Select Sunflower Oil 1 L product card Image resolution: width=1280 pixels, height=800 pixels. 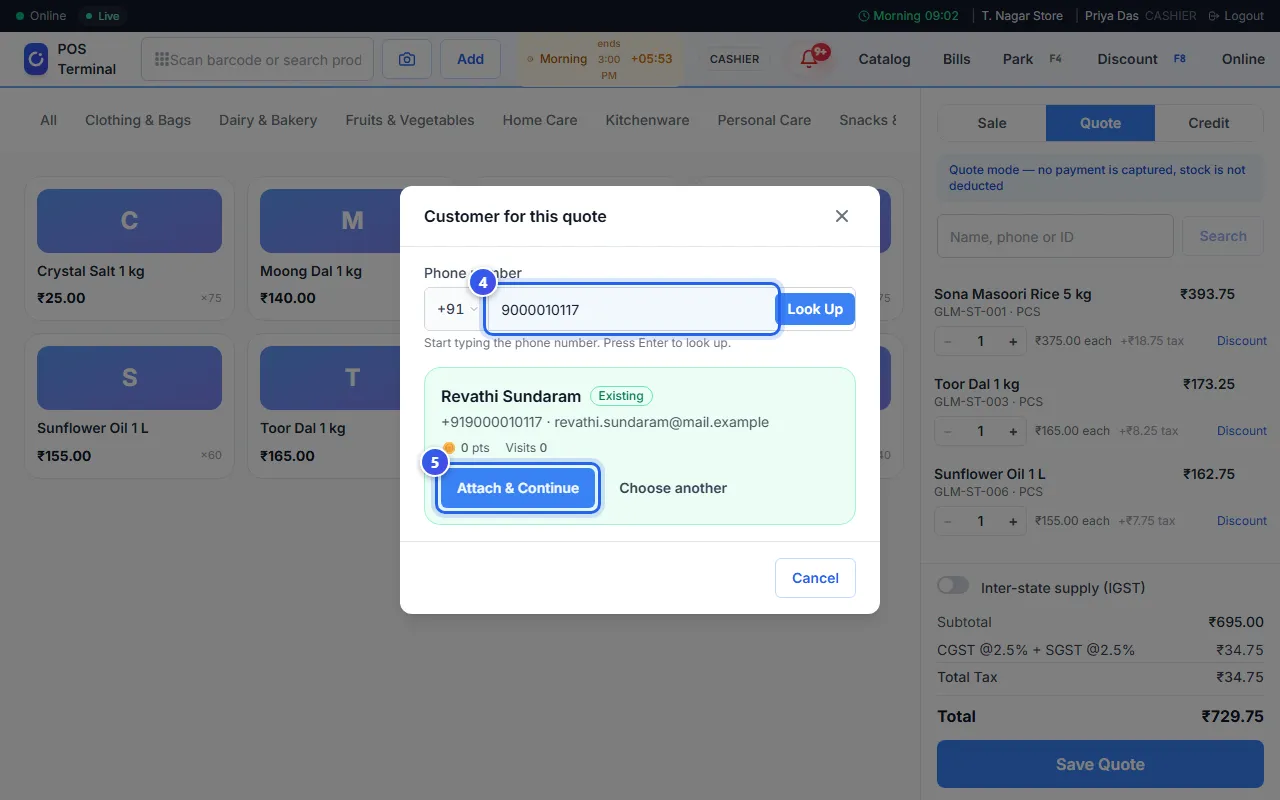(129, 406)
